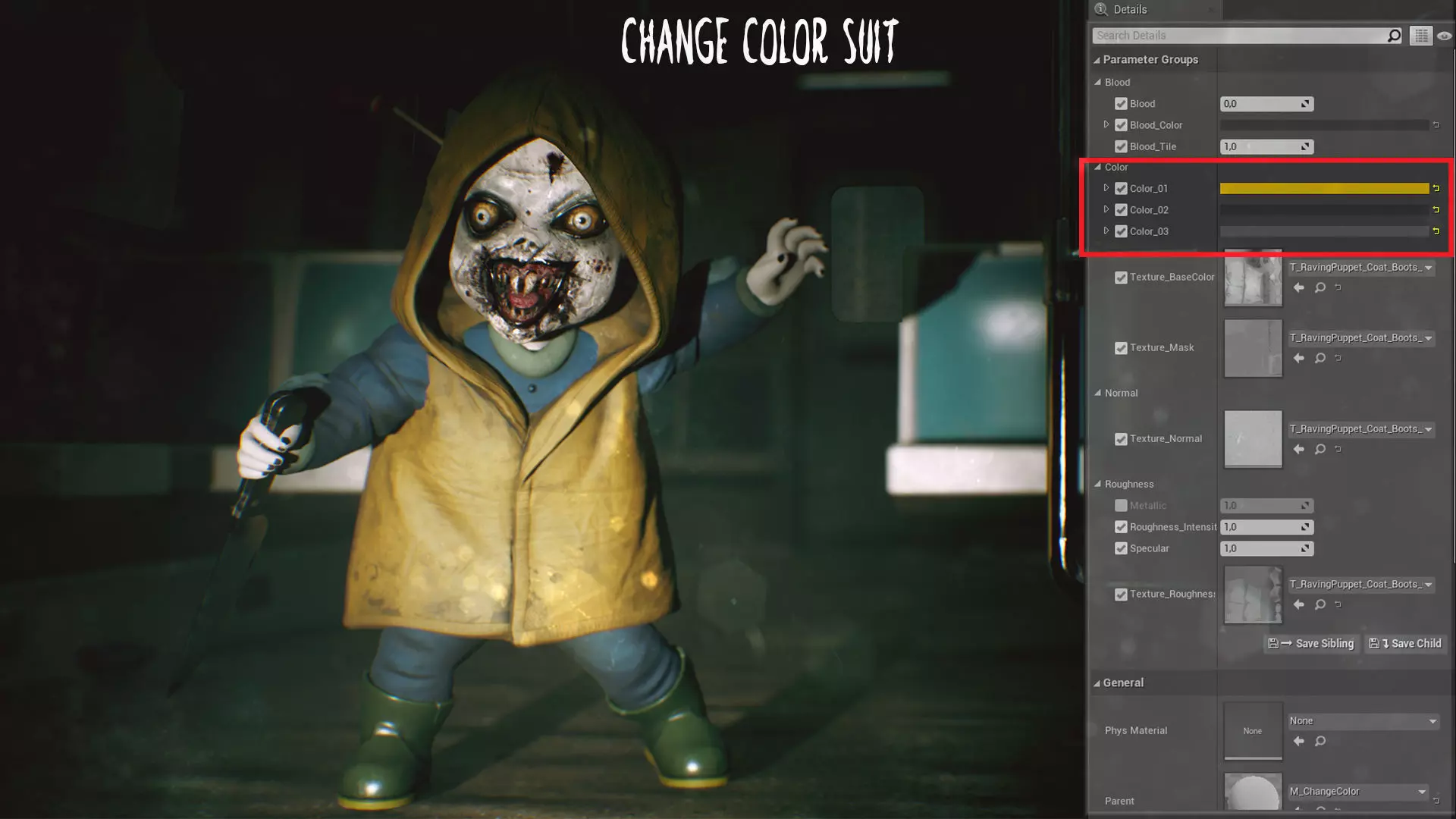The height and width of the screenshot is (819, 1456).
Task: Reset Color_01 to default yellow arrow
Action: (x=1436, y=188)
